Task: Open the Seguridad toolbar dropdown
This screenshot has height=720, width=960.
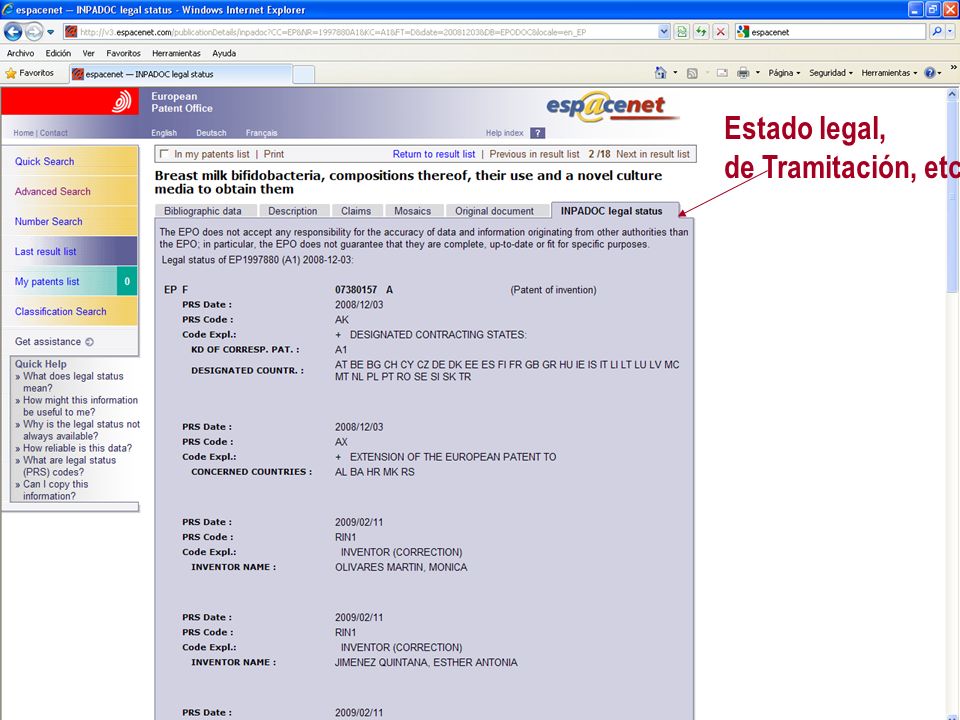Action: click(831, 73)
